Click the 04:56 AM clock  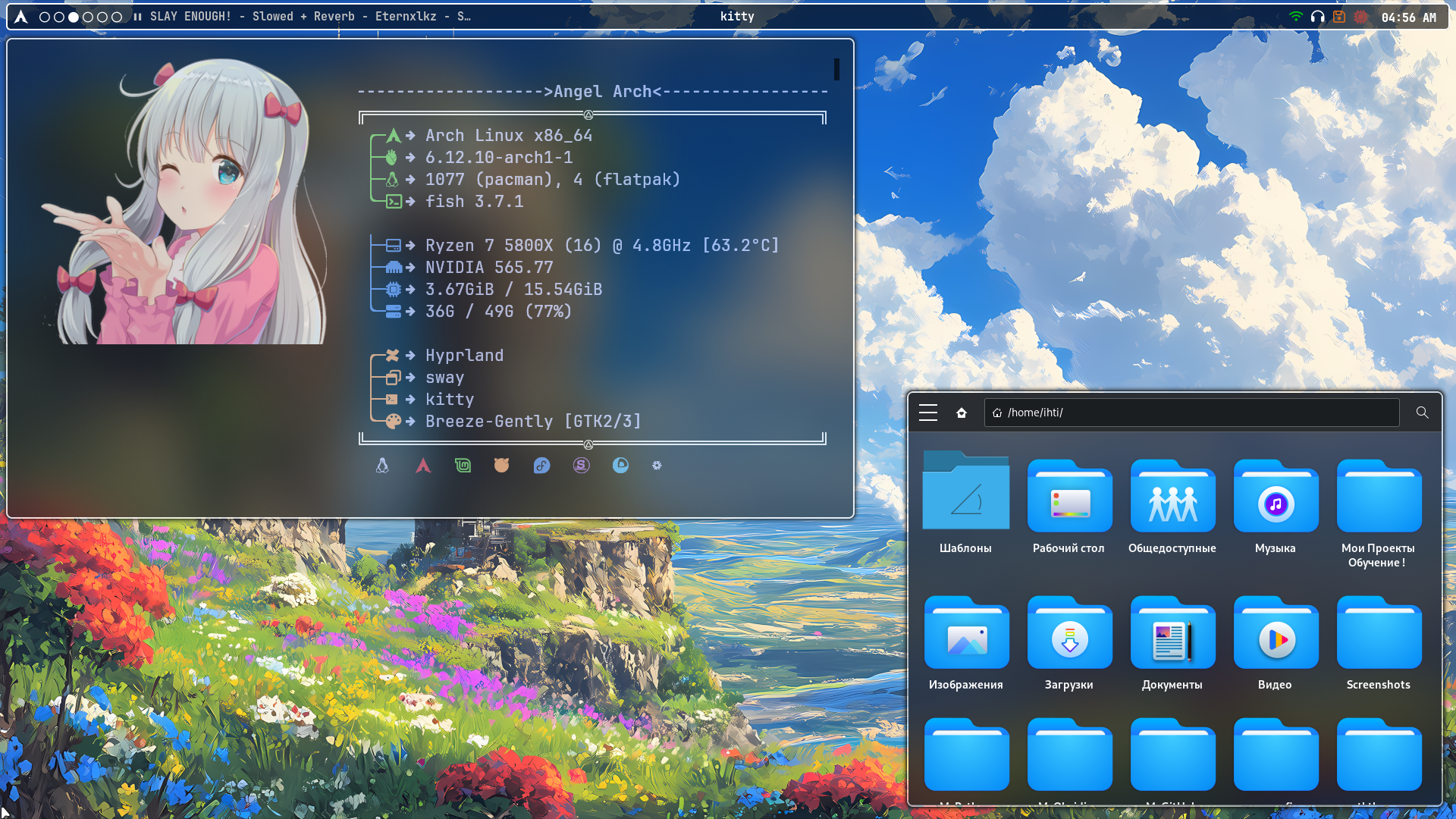[x=1408, y=17]
